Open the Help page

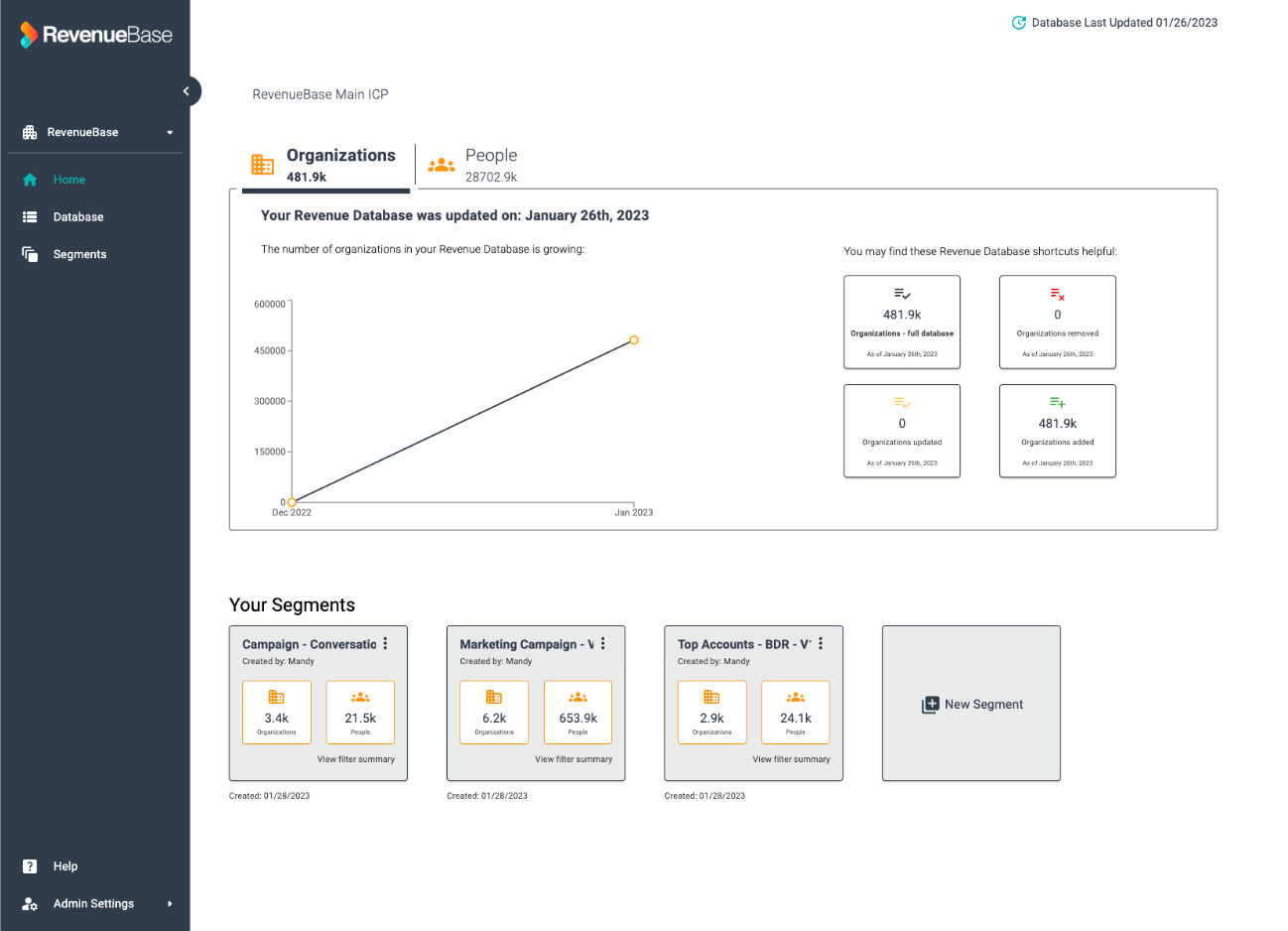click(65, 866)
